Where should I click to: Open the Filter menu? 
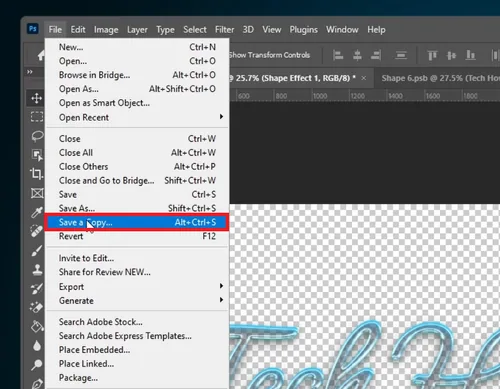tap(224, 30)
